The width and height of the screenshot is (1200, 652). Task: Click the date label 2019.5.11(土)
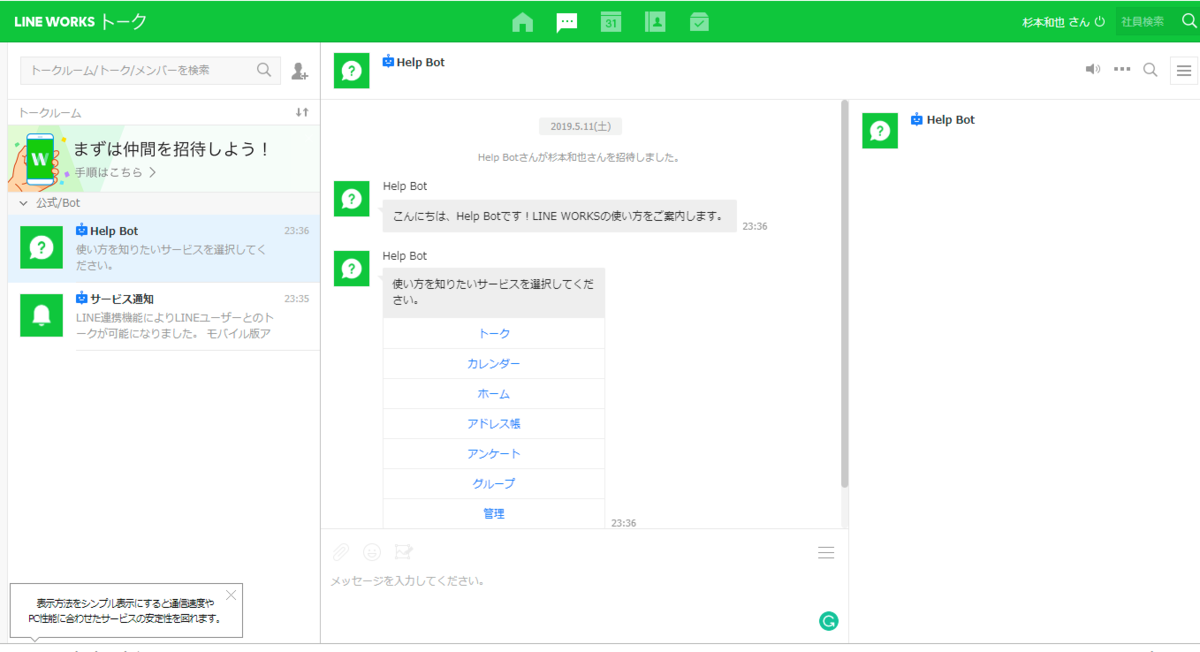click(x=580, y=126)
